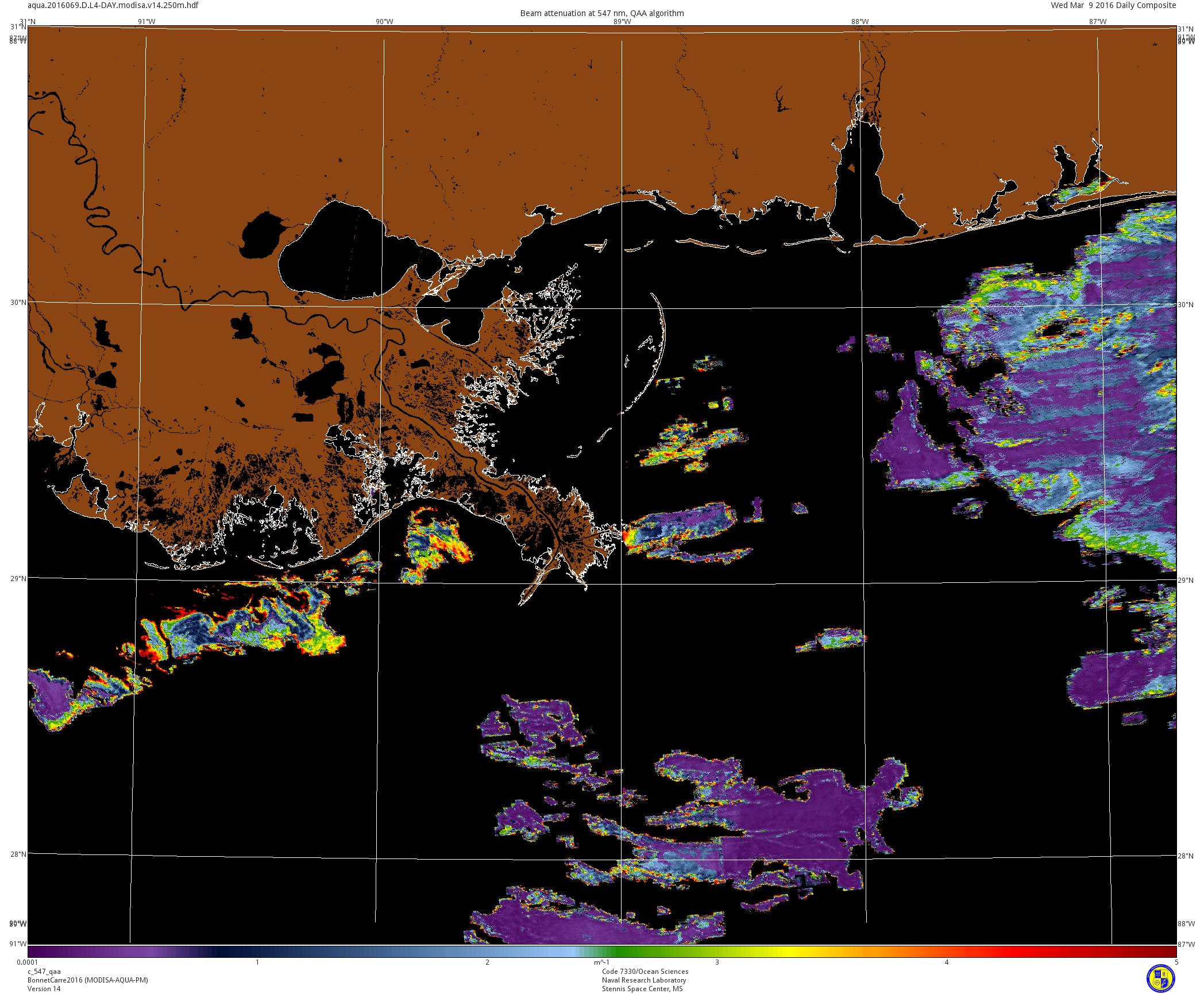1204x994 pixels.
Task: Click the 28°N latitude label on left
Action: 18,854
